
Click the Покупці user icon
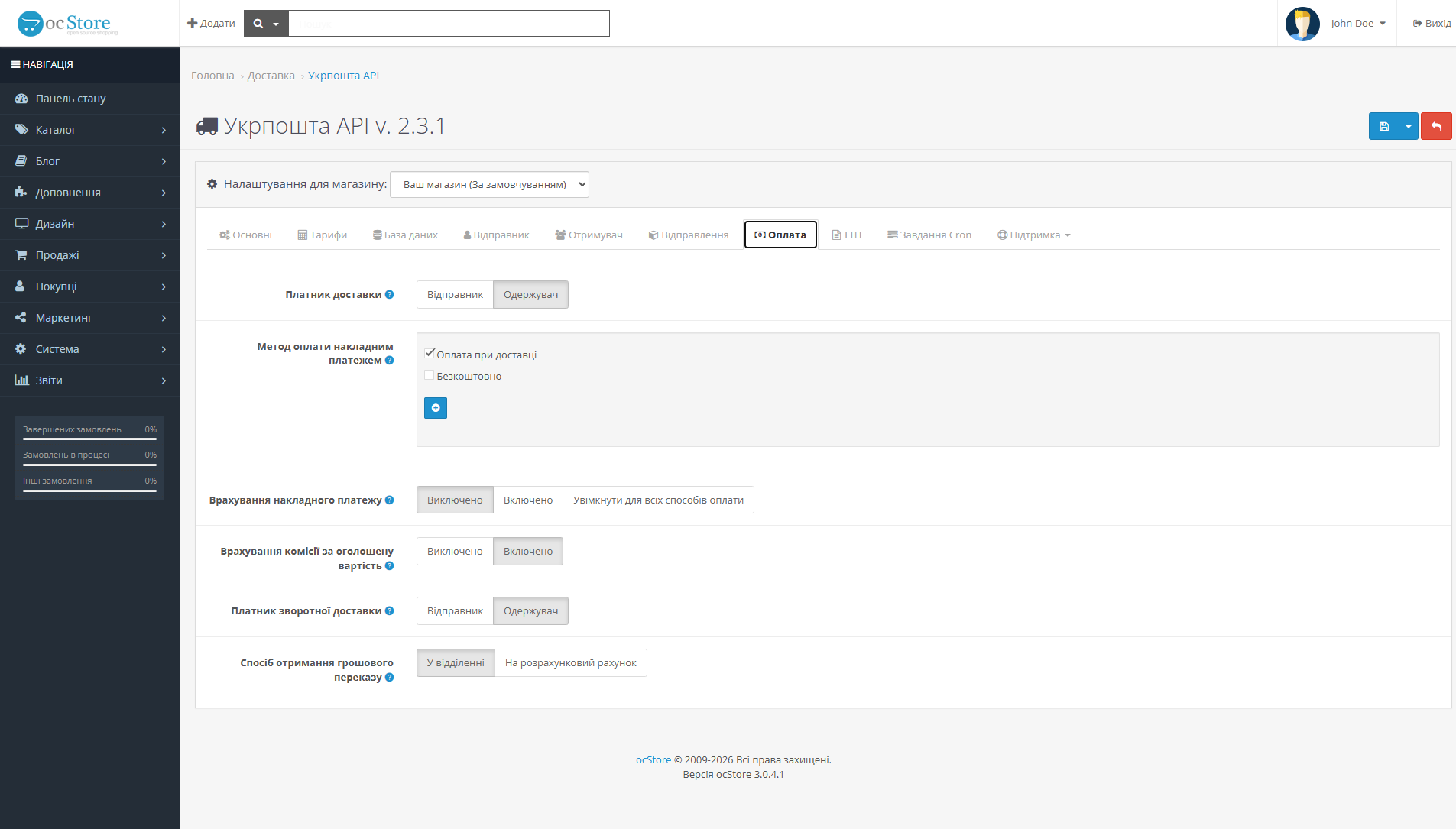click(x=21, y=287)
